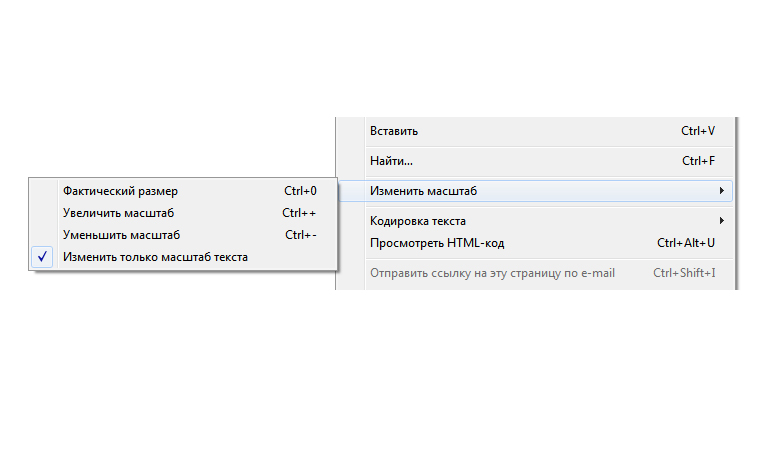Reset zoom with Фактический размер
The width and height of the screenshot is (778, 454).
(120, 190)
